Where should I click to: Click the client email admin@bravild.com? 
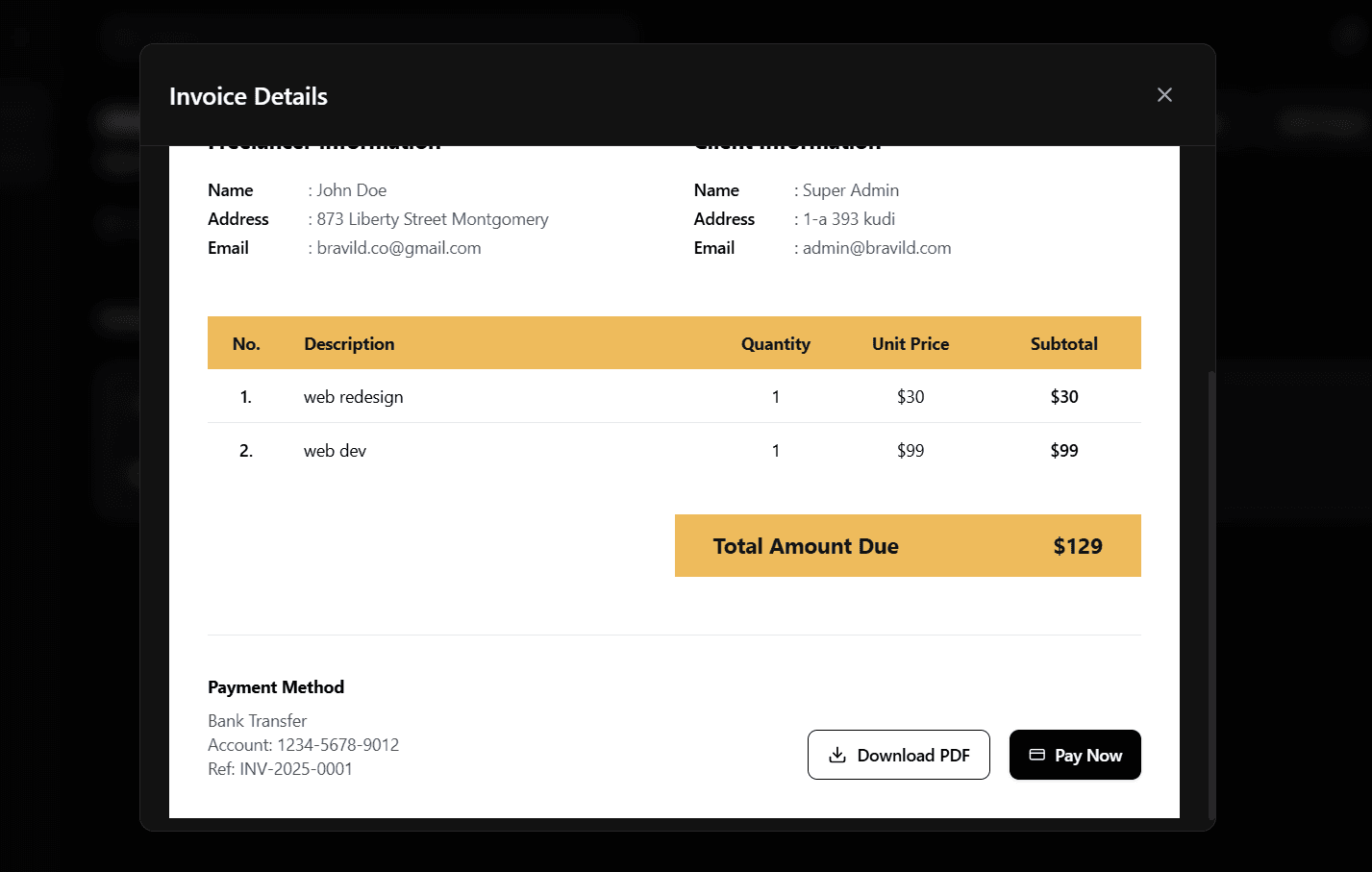tap(876, 248)
